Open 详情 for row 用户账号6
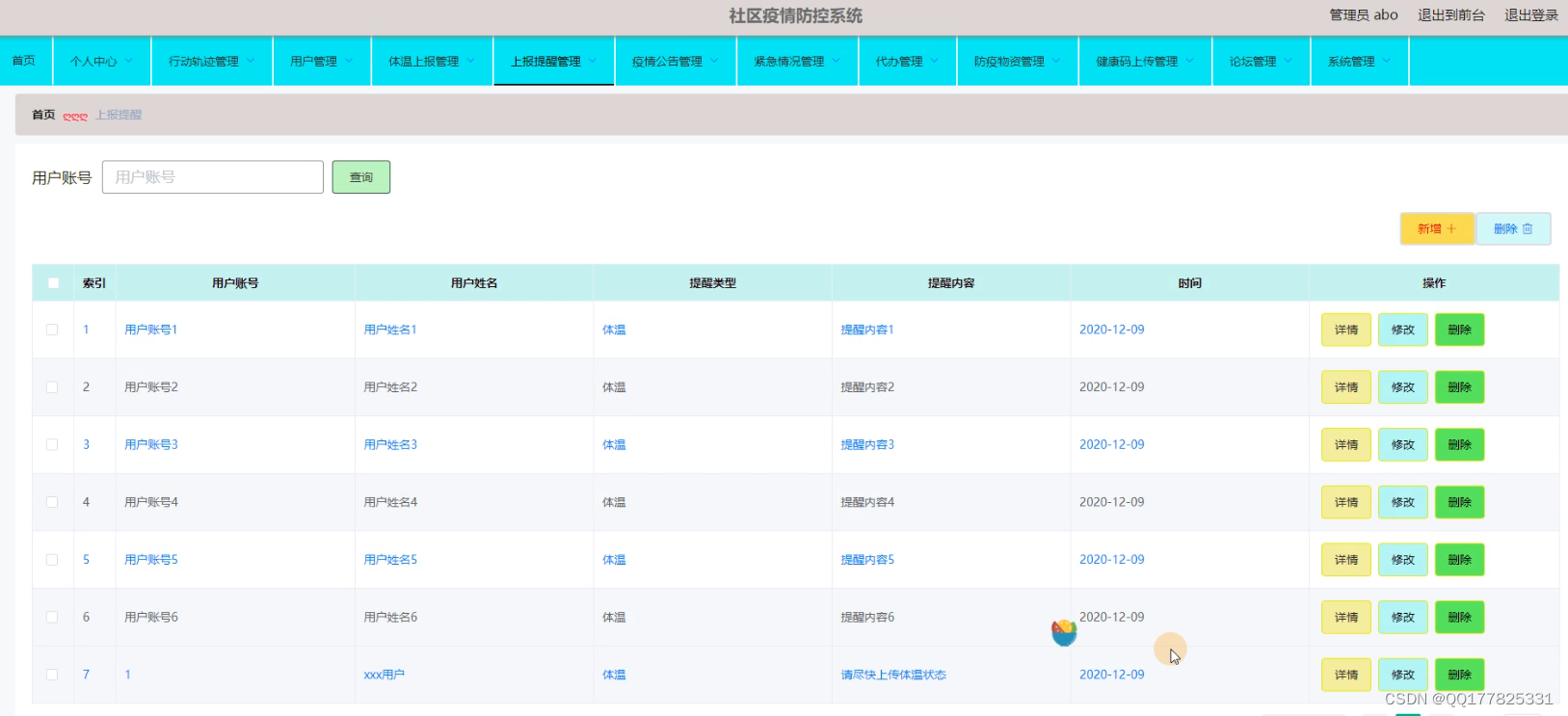This screenshot has width=1568, height=716. tap(1346, 618)
